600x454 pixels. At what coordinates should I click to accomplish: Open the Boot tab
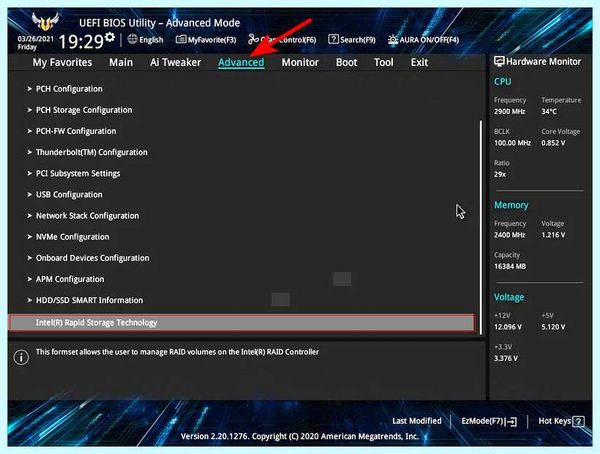346,62
